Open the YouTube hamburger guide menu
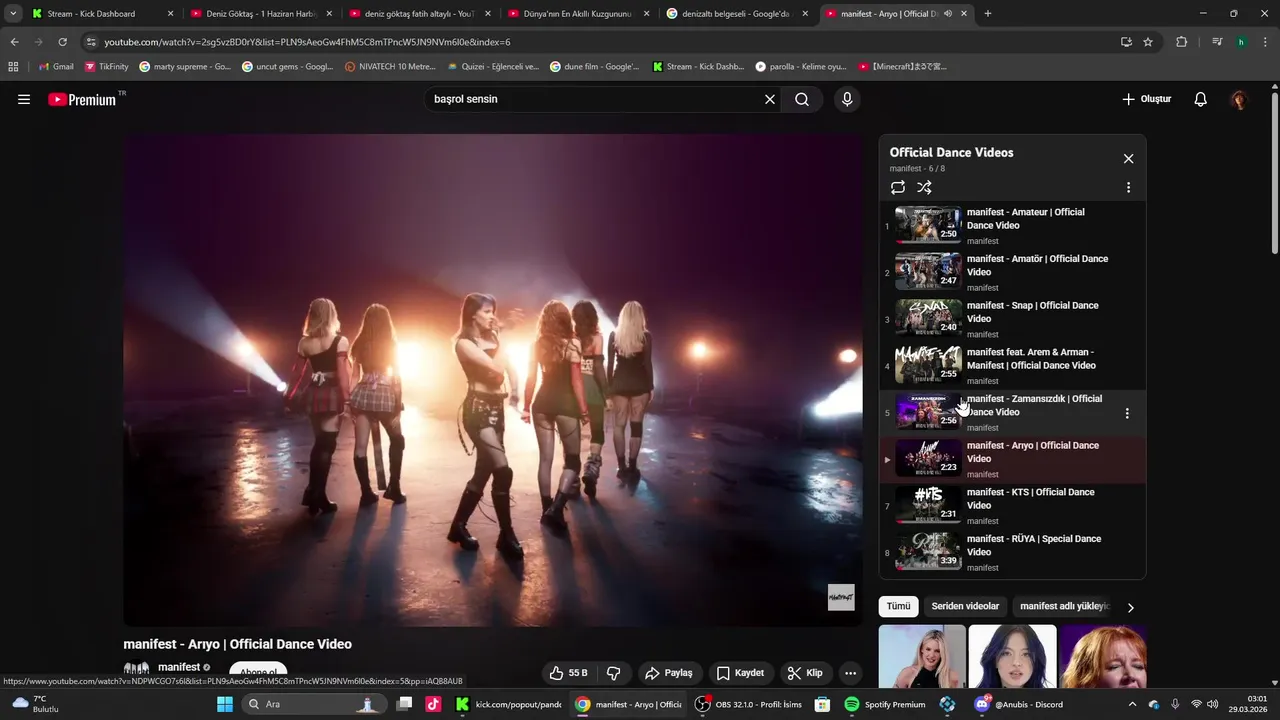The height and width of the screenshot is (720, 1280). click(x=24, y=99)
